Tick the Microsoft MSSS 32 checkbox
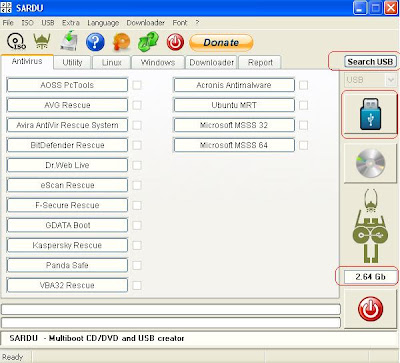This screenshot has width=400, height=363. point(303,125)
